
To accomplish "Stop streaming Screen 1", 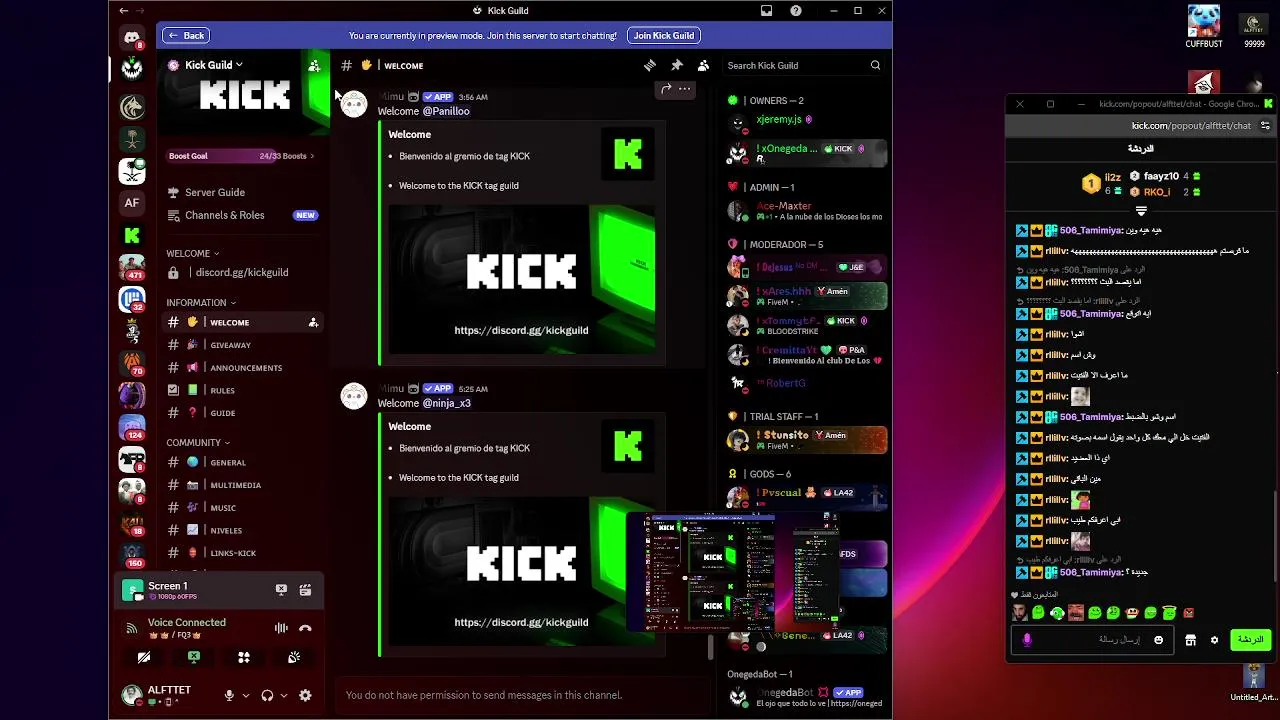I will coord(281,590).
